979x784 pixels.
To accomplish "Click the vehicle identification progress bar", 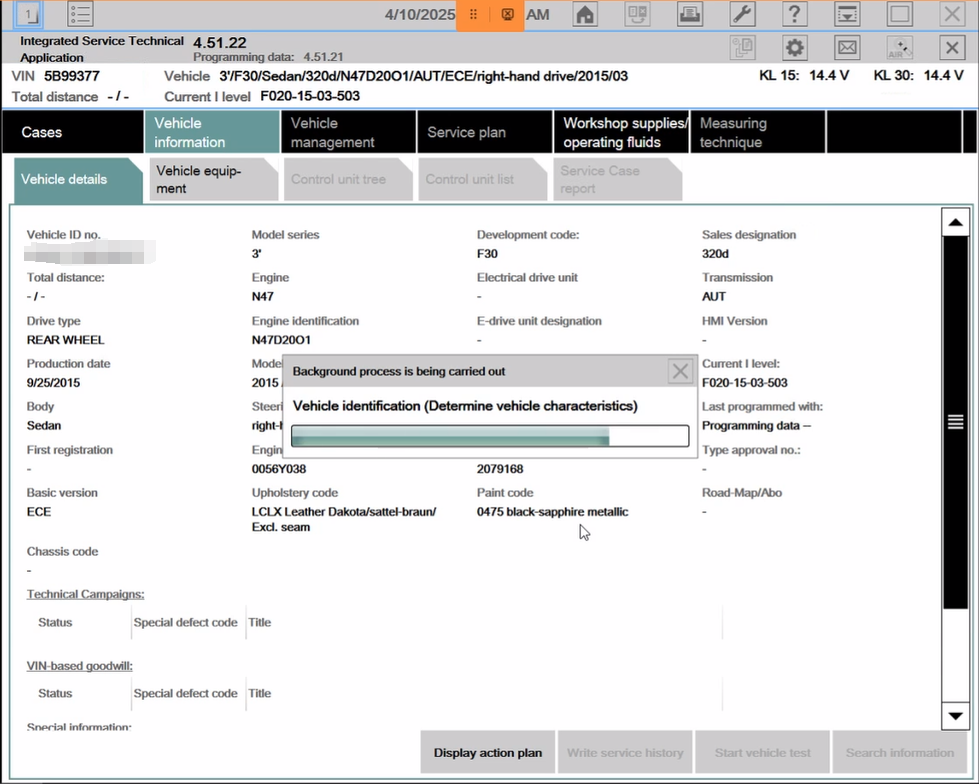I will (x=489, y=436).
